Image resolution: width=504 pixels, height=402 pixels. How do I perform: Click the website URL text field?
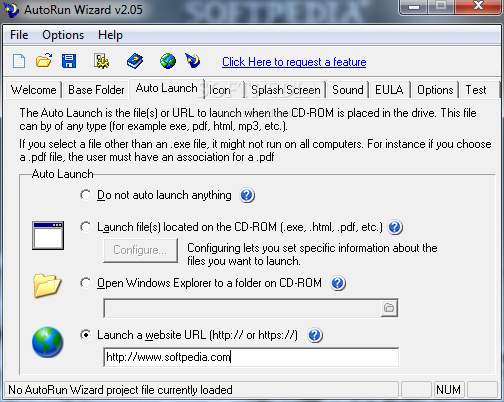pyautogui.click(x=251, y=357)
